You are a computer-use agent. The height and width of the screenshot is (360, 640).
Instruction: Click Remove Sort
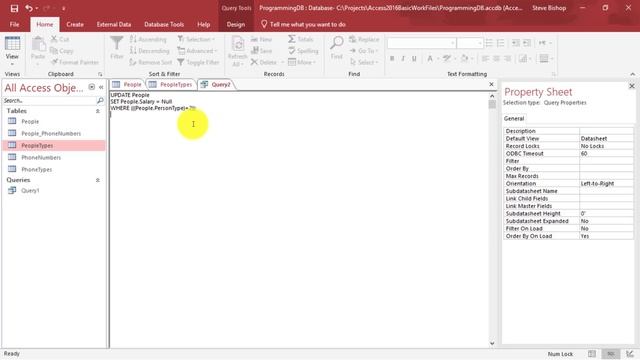point(151,62)
